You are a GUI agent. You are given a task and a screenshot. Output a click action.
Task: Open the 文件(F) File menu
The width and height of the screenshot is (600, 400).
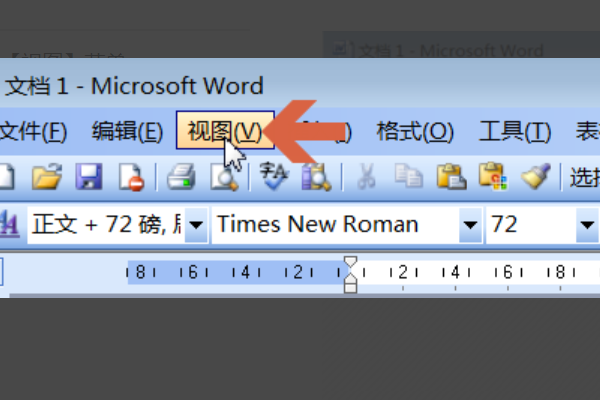pyautogui.click(x=33, y=131)
